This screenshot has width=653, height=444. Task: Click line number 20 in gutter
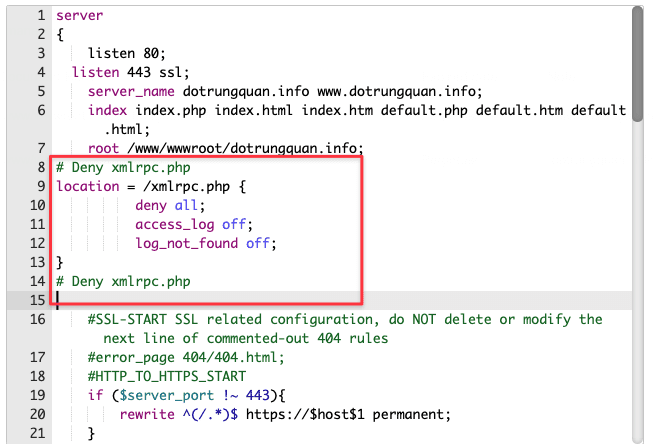click(x=37, y=414)
